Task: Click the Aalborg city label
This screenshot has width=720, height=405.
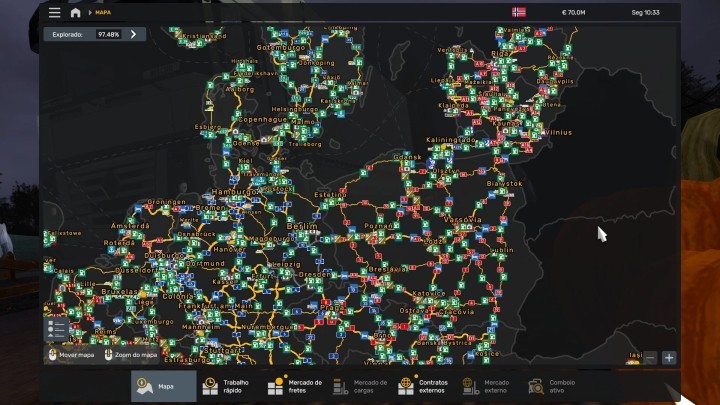Action: [x=240, y=89]
